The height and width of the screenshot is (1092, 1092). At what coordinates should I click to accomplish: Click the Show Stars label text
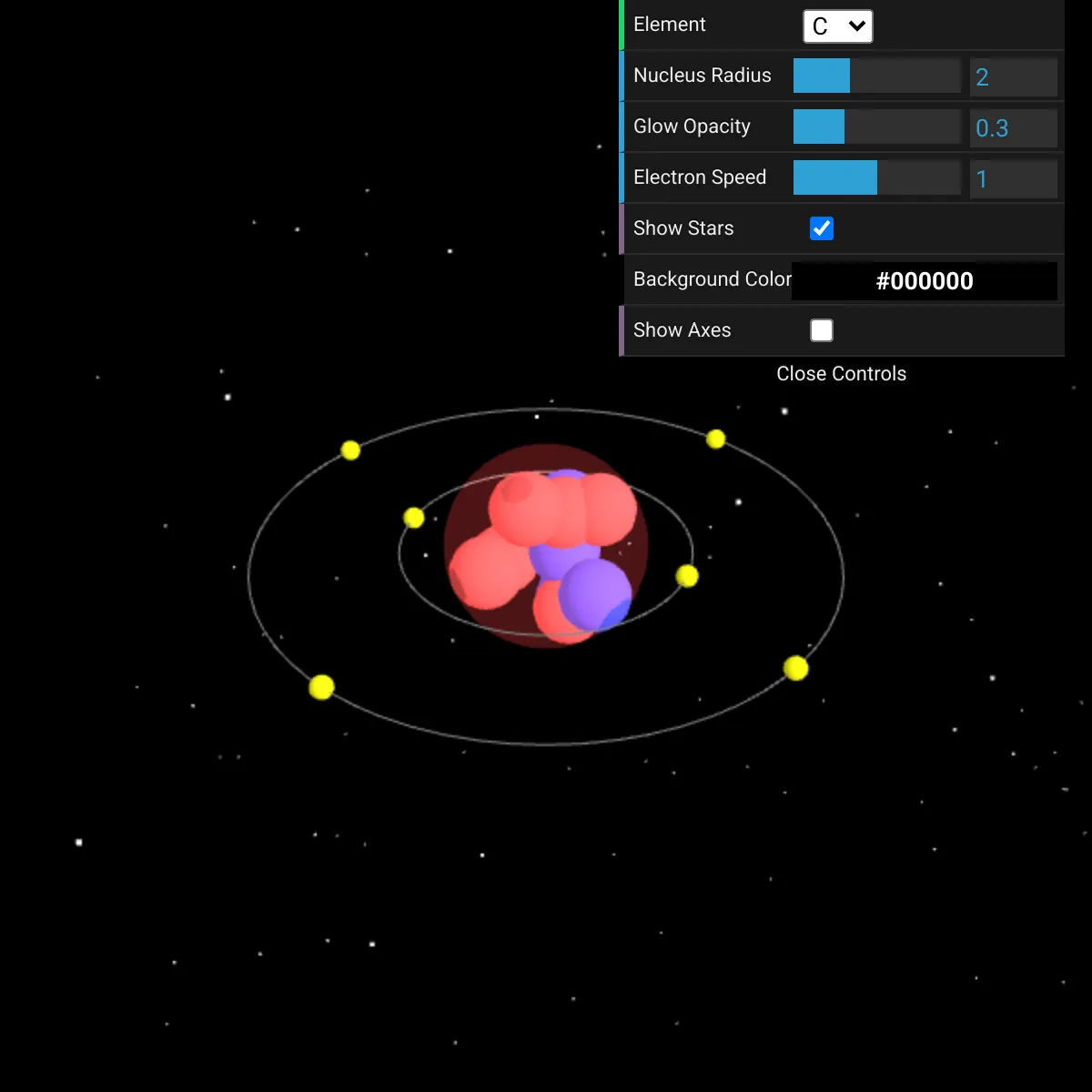[683, 228]
